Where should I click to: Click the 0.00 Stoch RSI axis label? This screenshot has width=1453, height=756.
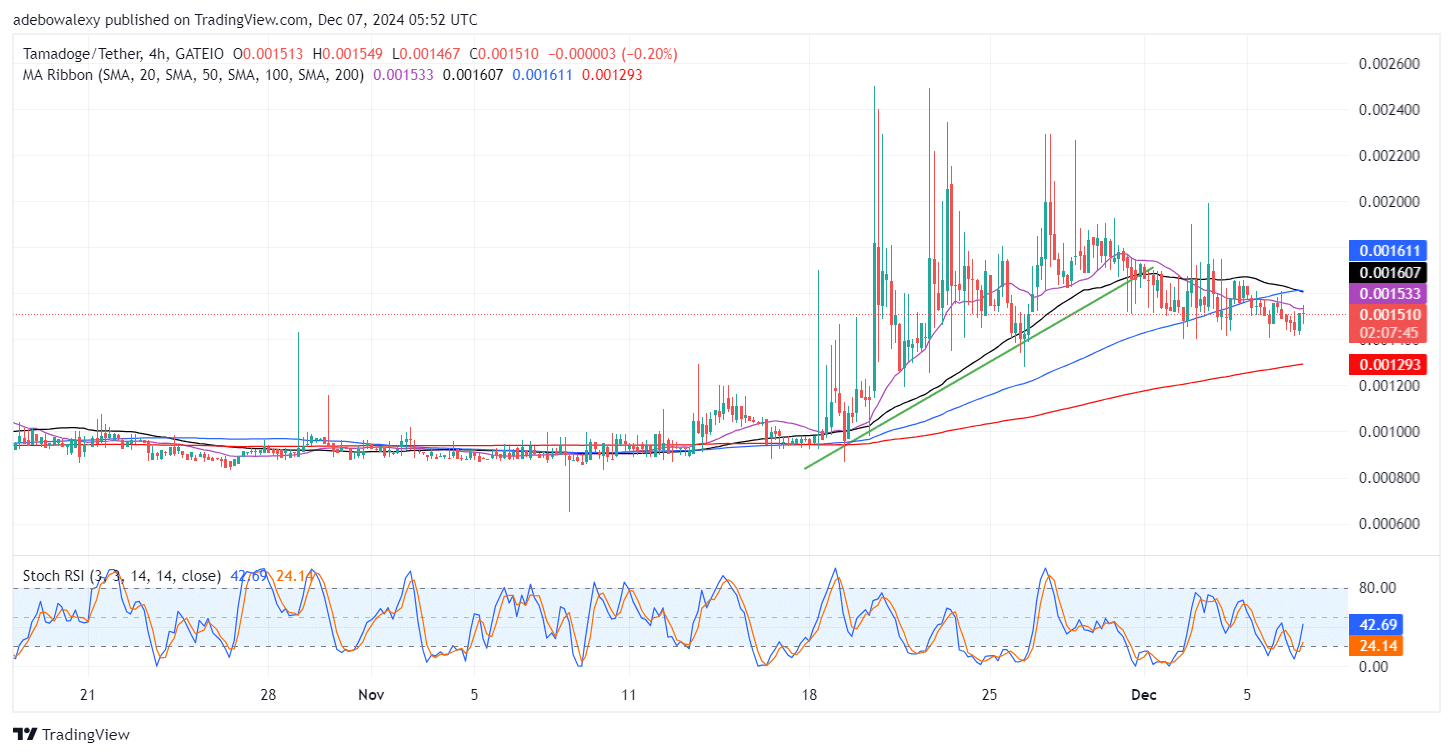[x=1374, y=666]
